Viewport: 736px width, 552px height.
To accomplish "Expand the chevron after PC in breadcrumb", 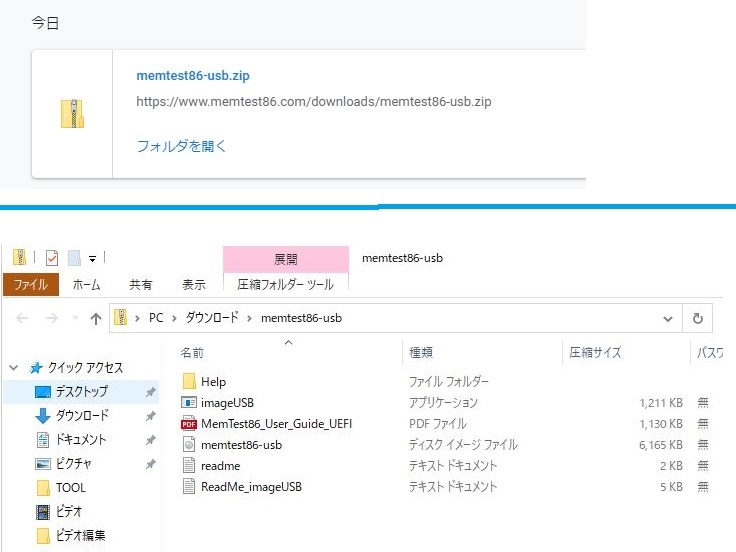I will pyautogui.click(x=174, y=318).
